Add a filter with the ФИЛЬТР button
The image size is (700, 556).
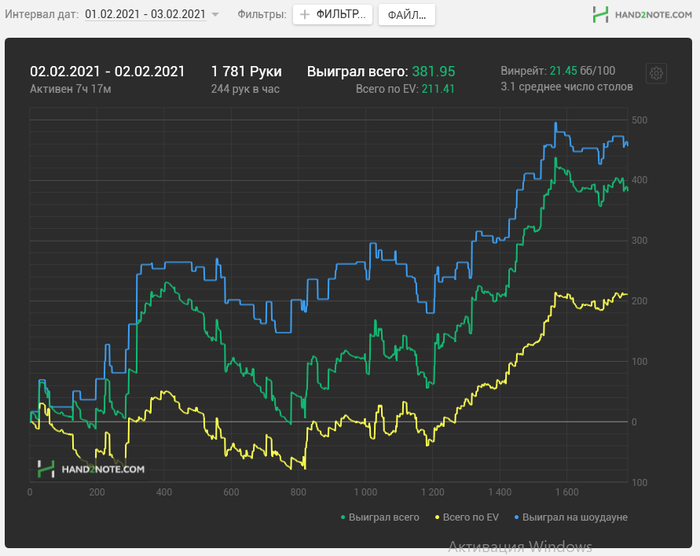[x=333, y=14]
